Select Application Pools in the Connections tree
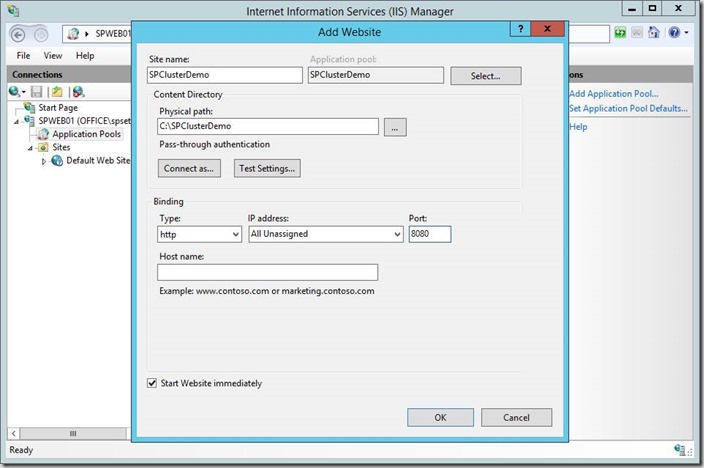The image size is (704, 468). 87,134
